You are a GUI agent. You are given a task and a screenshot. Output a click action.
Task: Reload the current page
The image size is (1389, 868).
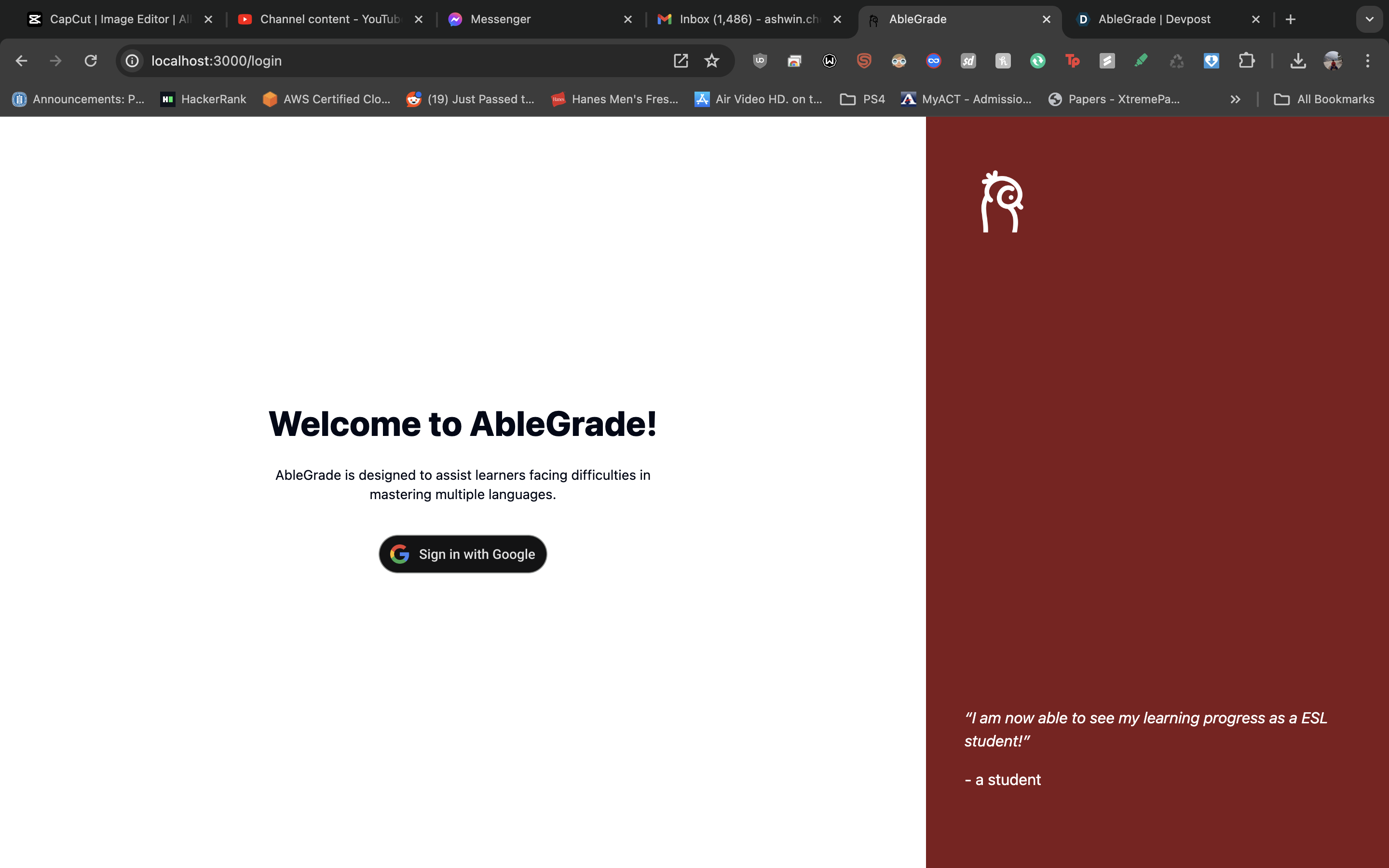[x=91, y=61]
